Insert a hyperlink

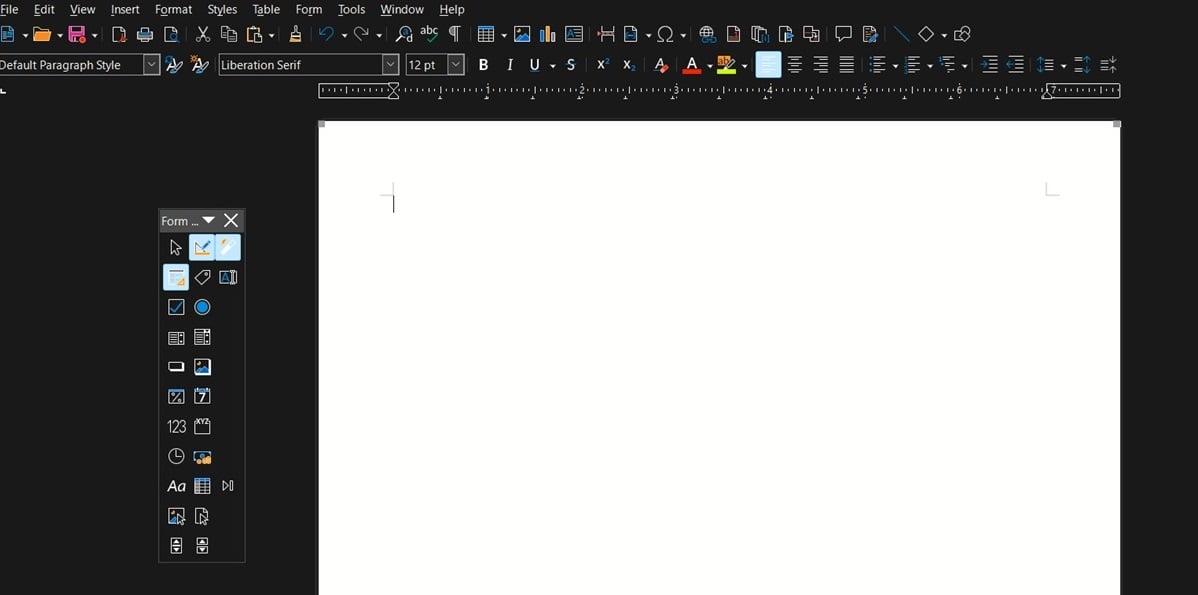707,34
